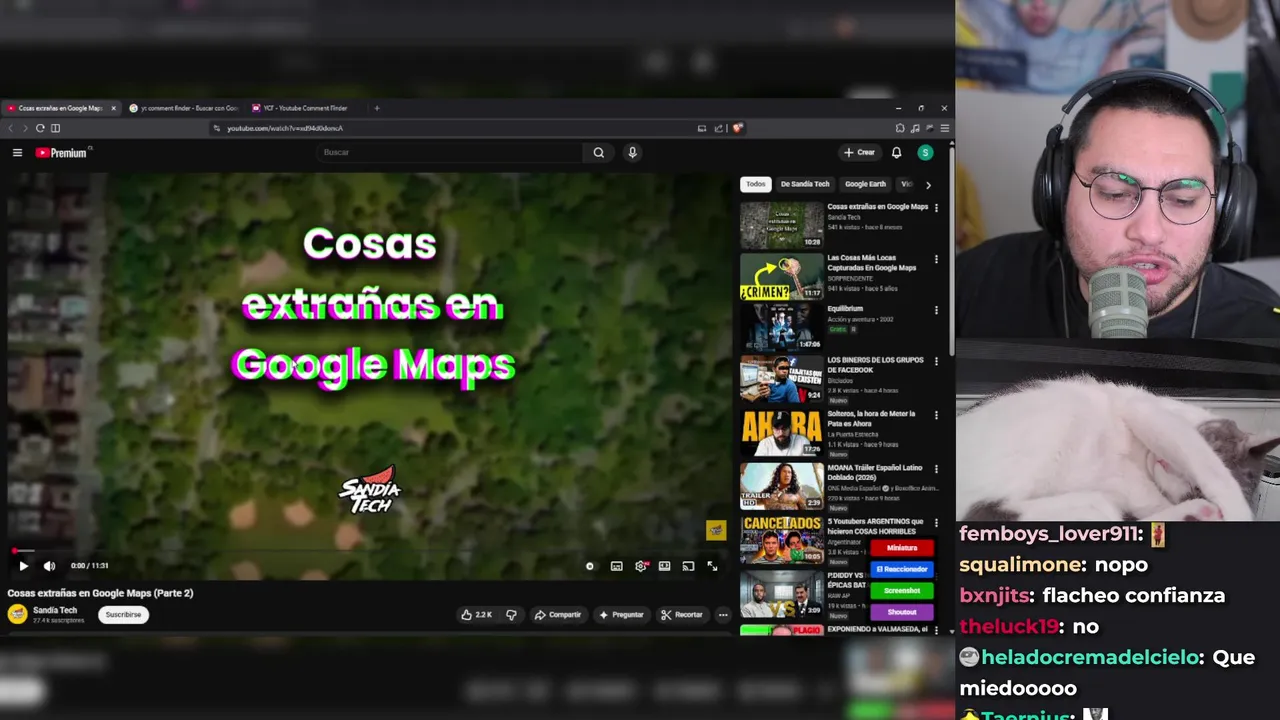Click the green Screenshot overlay button

point(901,590)
